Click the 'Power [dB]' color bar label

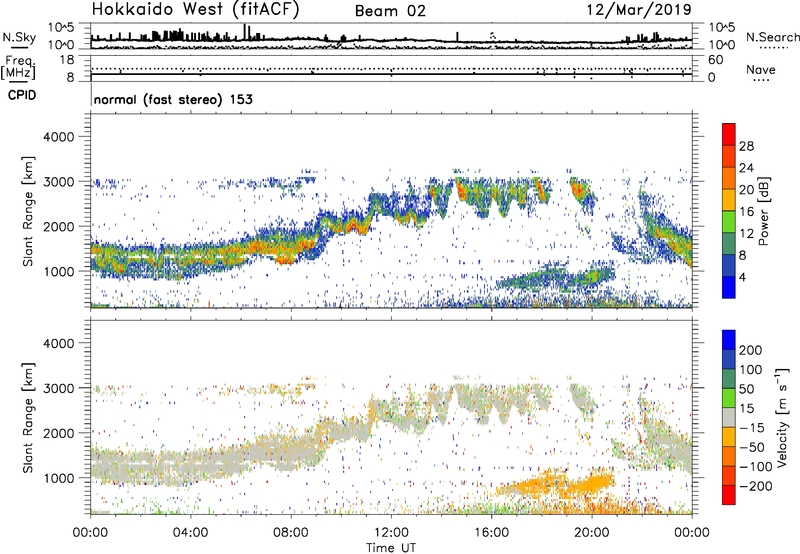[764, 211]
